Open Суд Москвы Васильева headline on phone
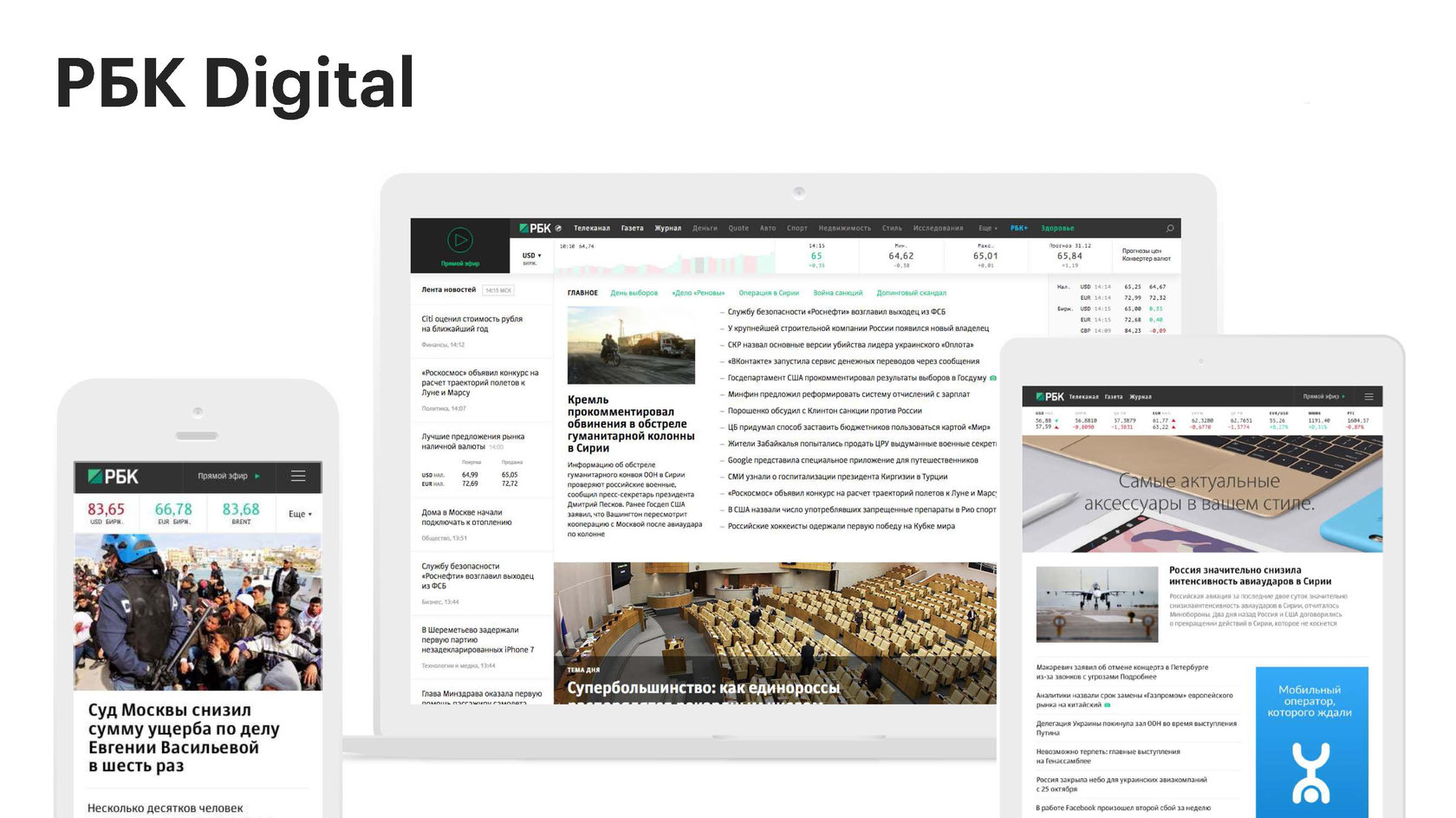Screen dimensions: 1456x818 pyautogui.click(x=184, y=738)
